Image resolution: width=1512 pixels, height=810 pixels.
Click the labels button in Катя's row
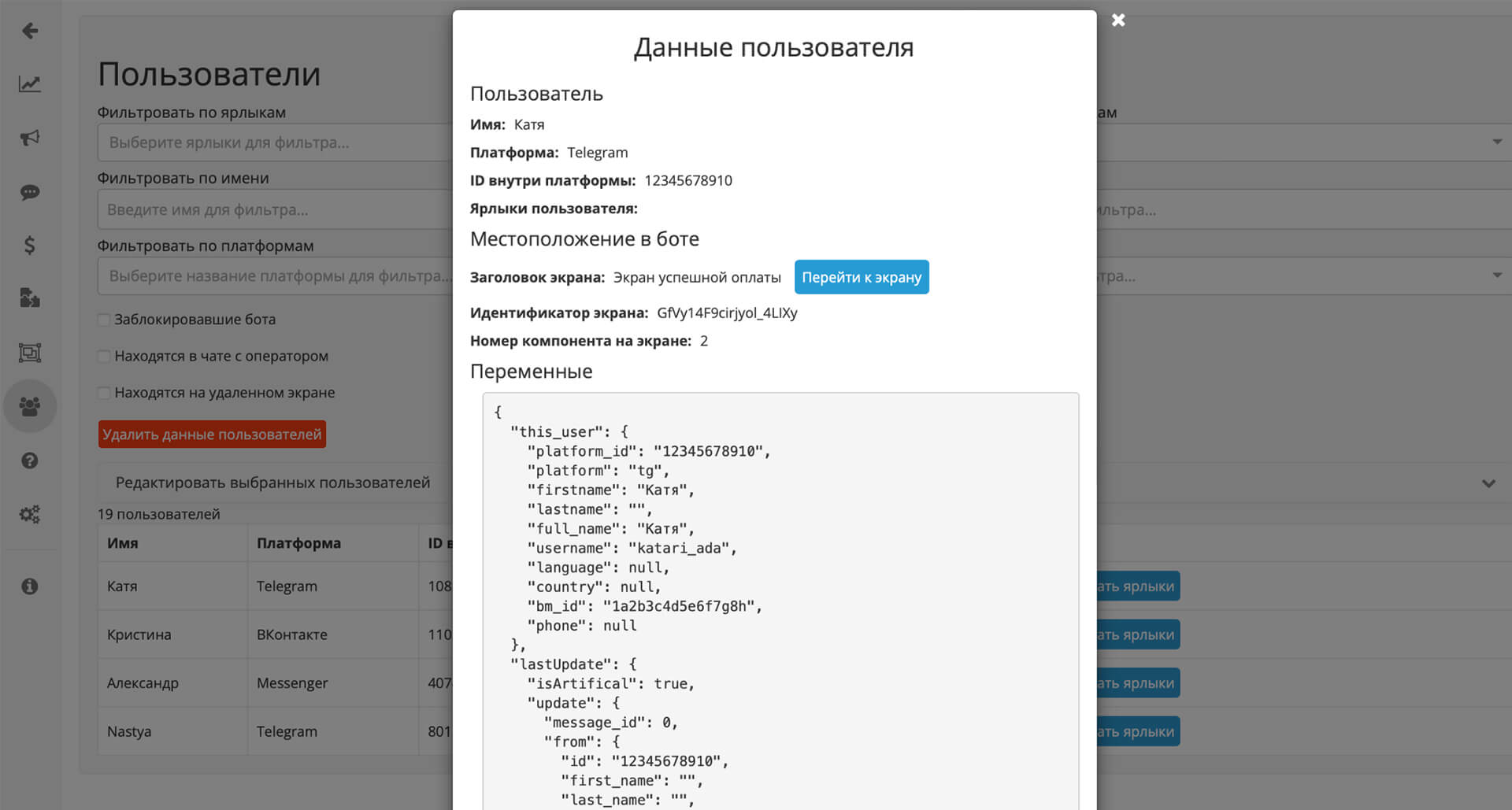click(x=1138, y=586)
